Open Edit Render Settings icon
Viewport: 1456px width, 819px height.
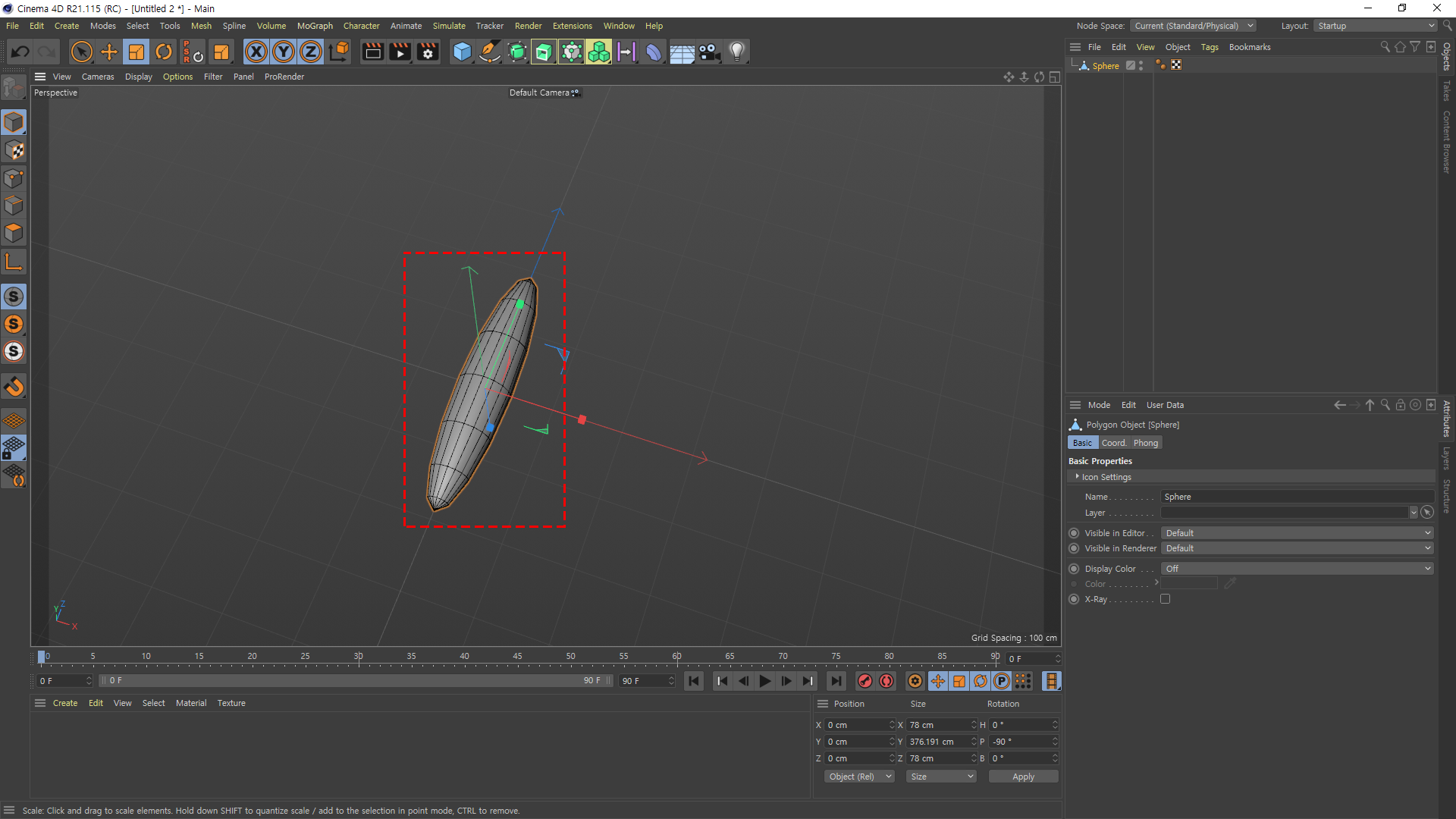click(x=428, y=52)
